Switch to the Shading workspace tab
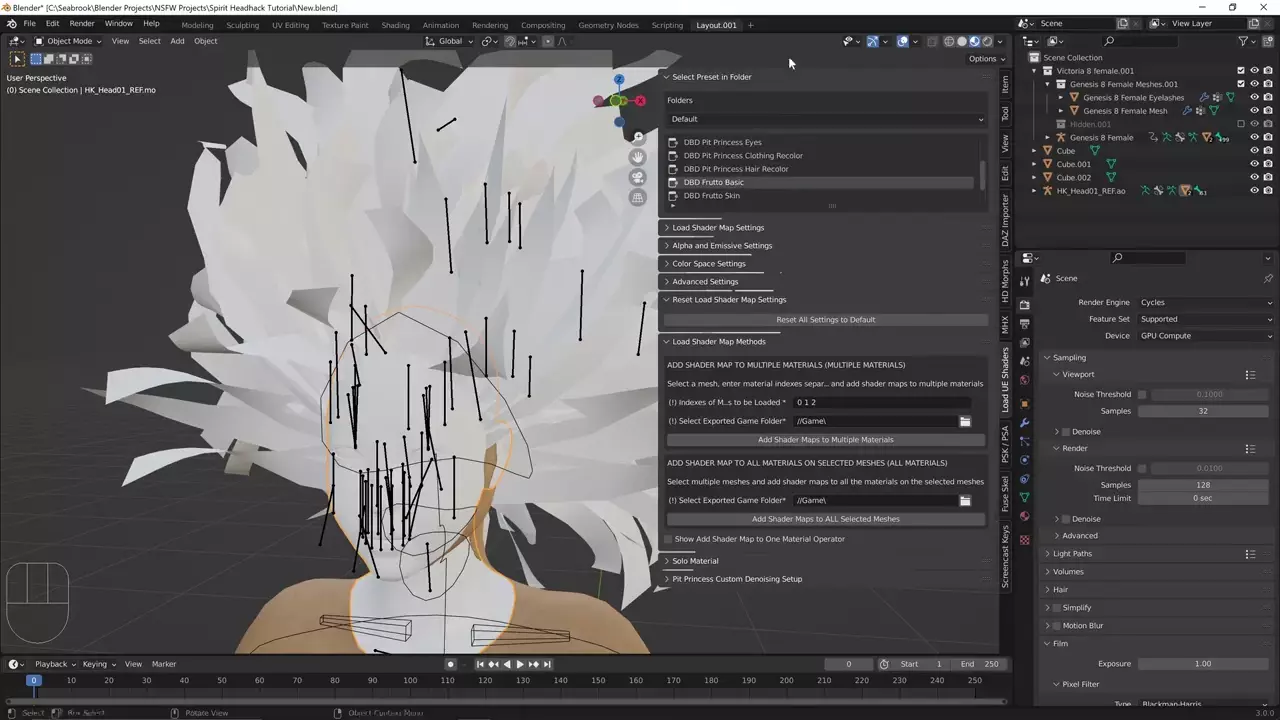The width and height of the screenshot is (1280, 720). (x=395, y=25)
